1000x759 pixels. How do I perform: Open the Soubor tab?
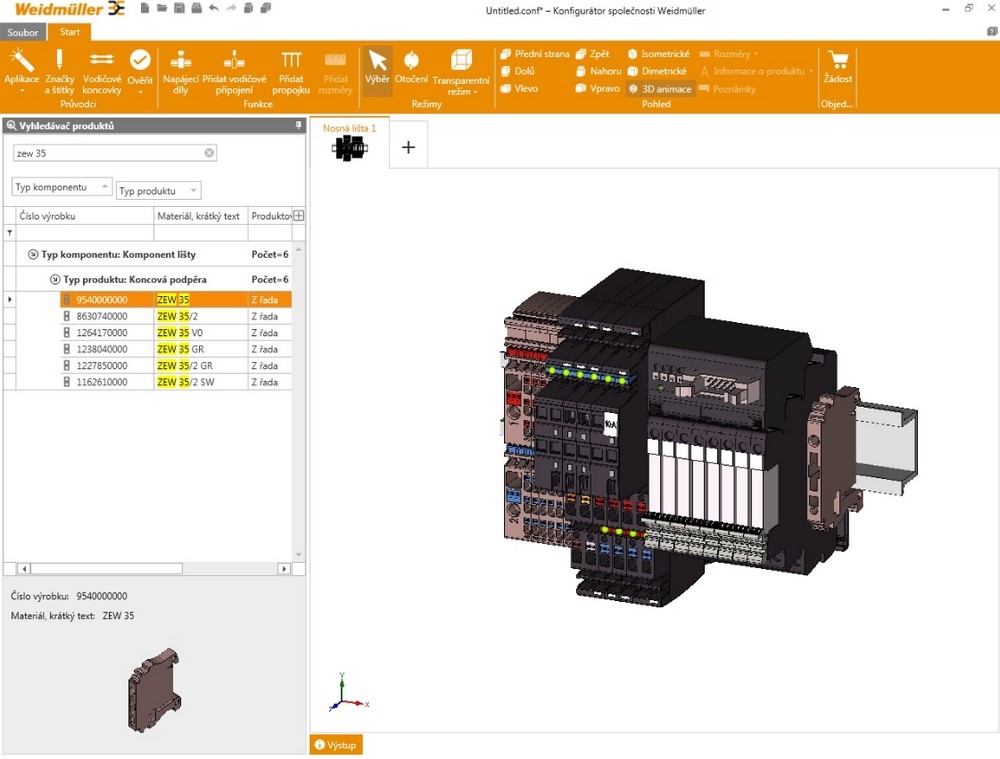[x=23, y=32]
